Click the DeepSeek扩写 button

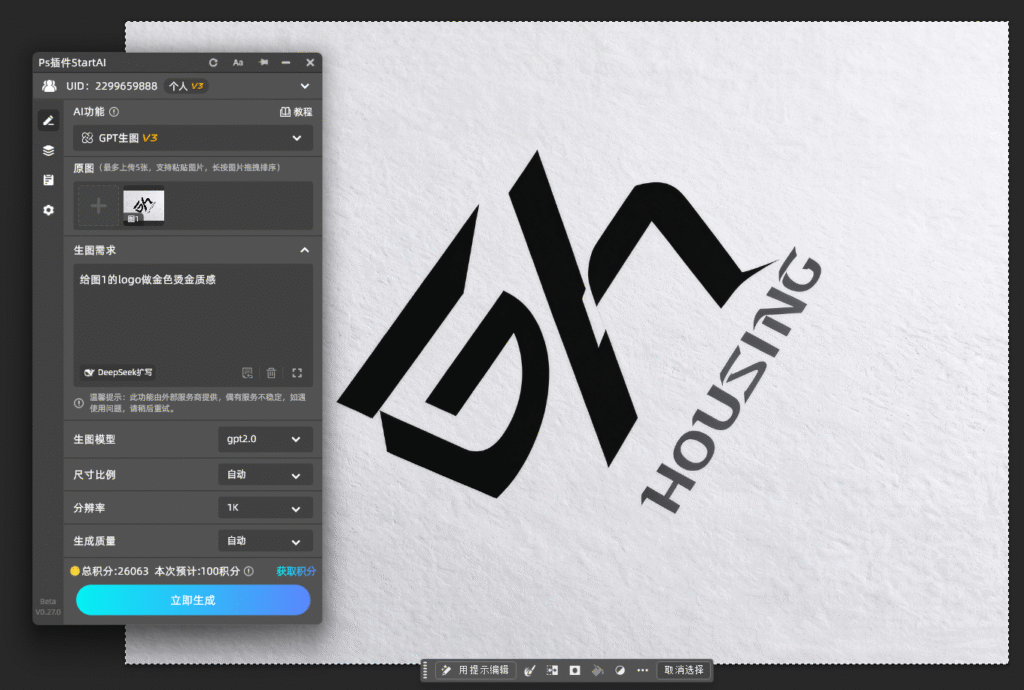point(118,373)
